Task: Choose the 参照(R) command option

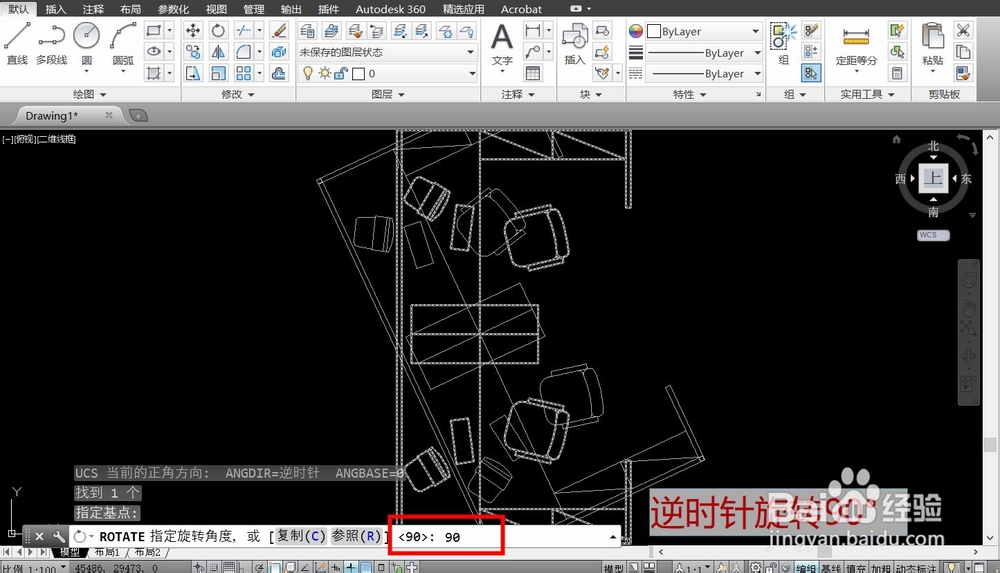Action: pyautogui.click(x=356, y=536)
